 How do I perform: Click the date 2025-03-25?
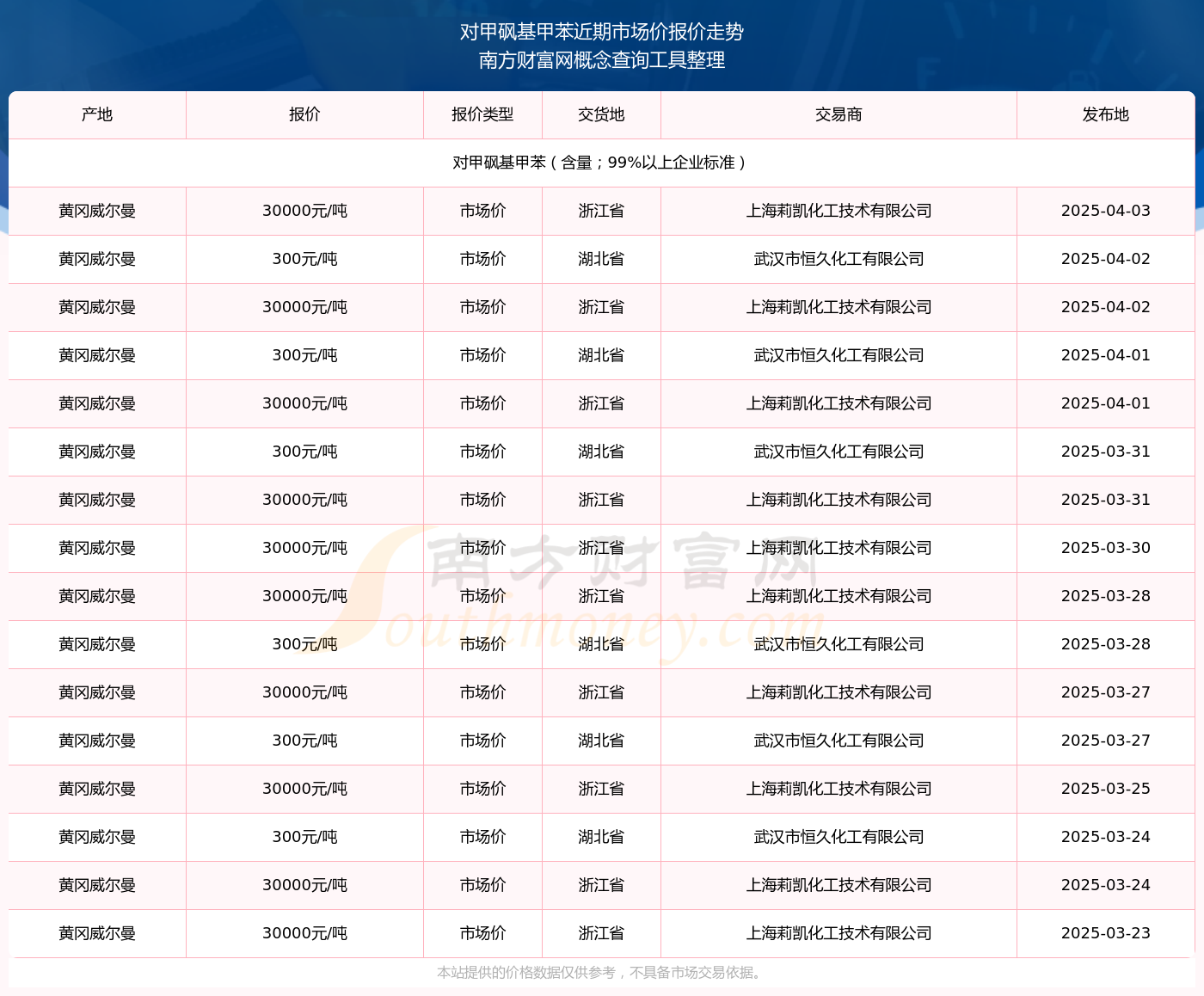1106,789
